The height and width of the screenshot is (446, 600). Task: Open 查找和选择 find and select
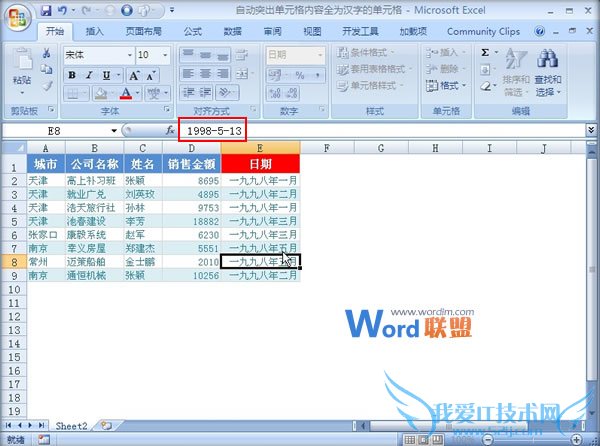548,73
